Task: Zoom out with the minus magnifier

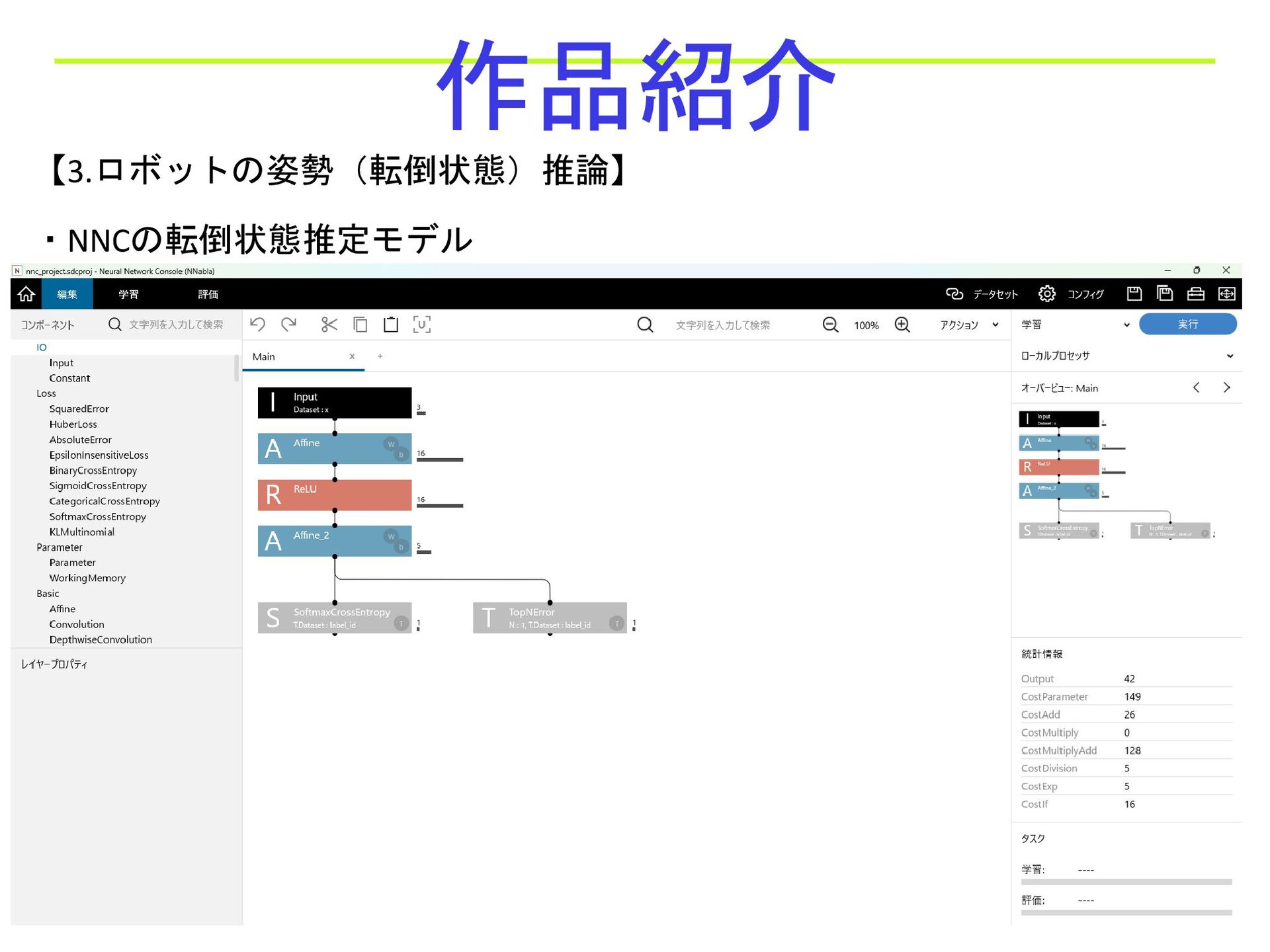Action: click(x=830, y=325)
